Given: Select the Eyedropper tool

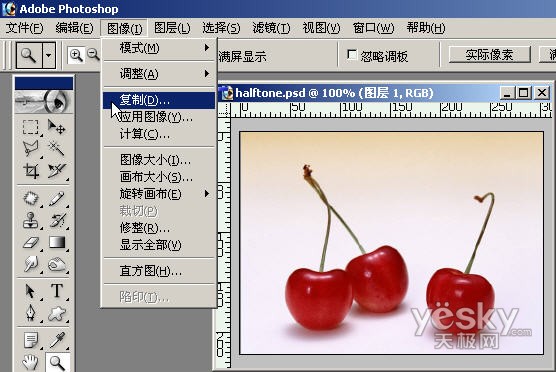Looking at the screenshot, I should [x=57, y=340].
